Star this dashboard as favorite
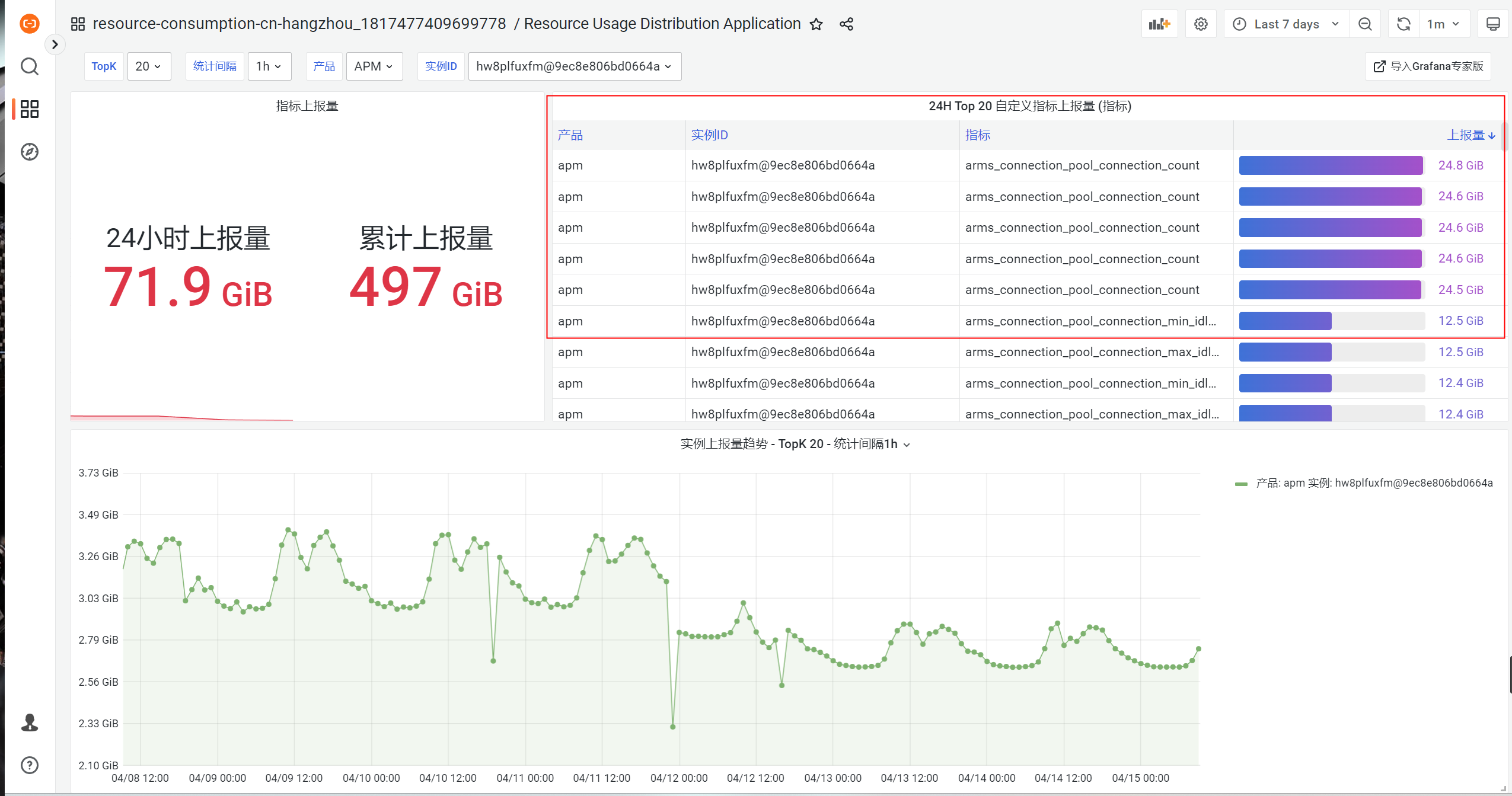 click(x=816, y=24)
